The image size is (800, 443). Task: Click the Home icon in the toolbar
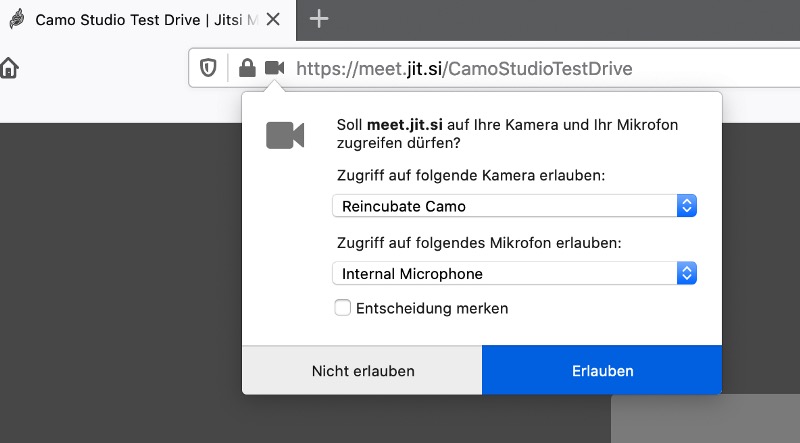pyautogui.click(x=9, y=68)
